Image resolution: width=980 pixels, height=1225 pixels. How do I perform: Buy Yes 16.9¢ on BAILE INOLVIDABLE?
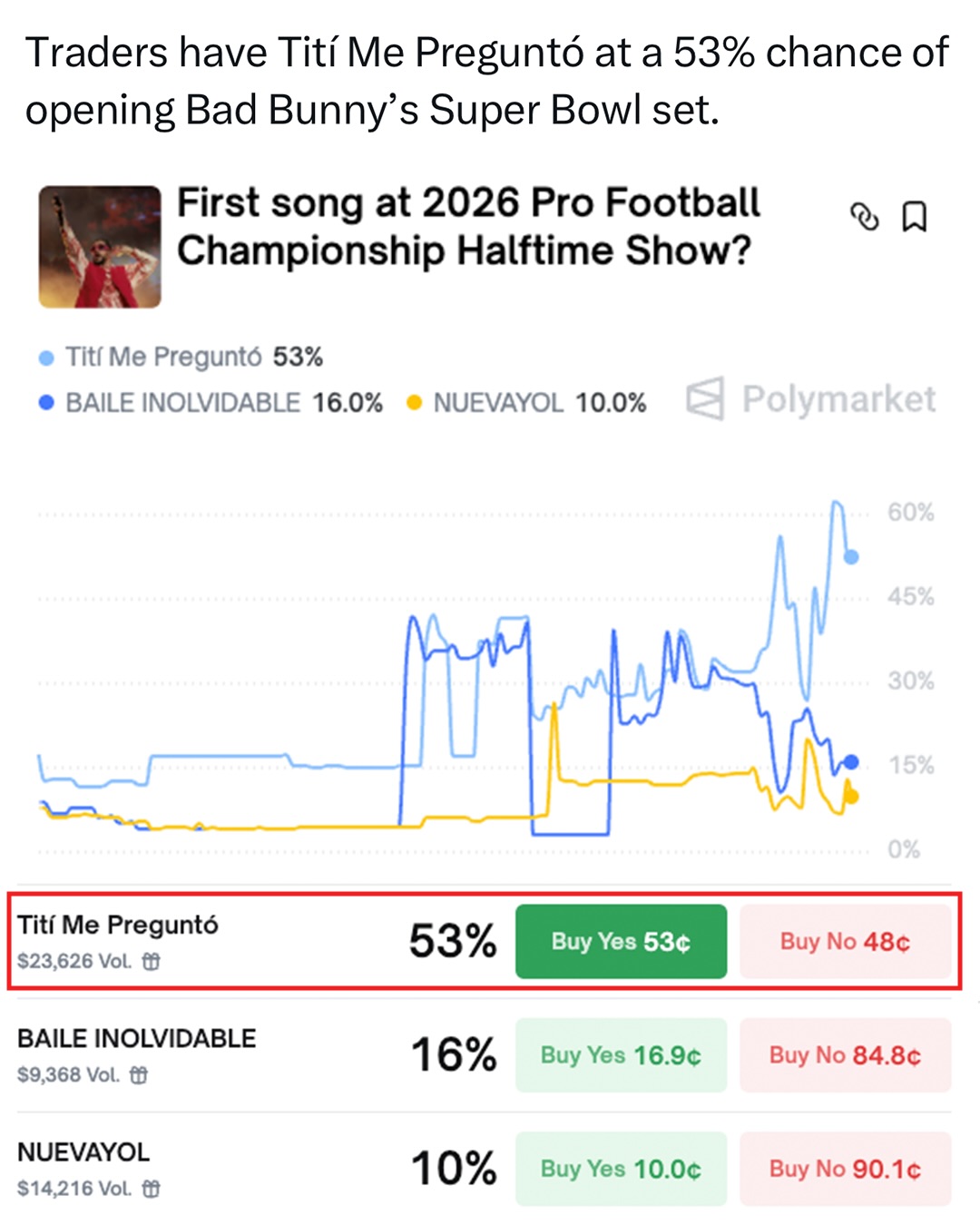(x=621, y=1055)
